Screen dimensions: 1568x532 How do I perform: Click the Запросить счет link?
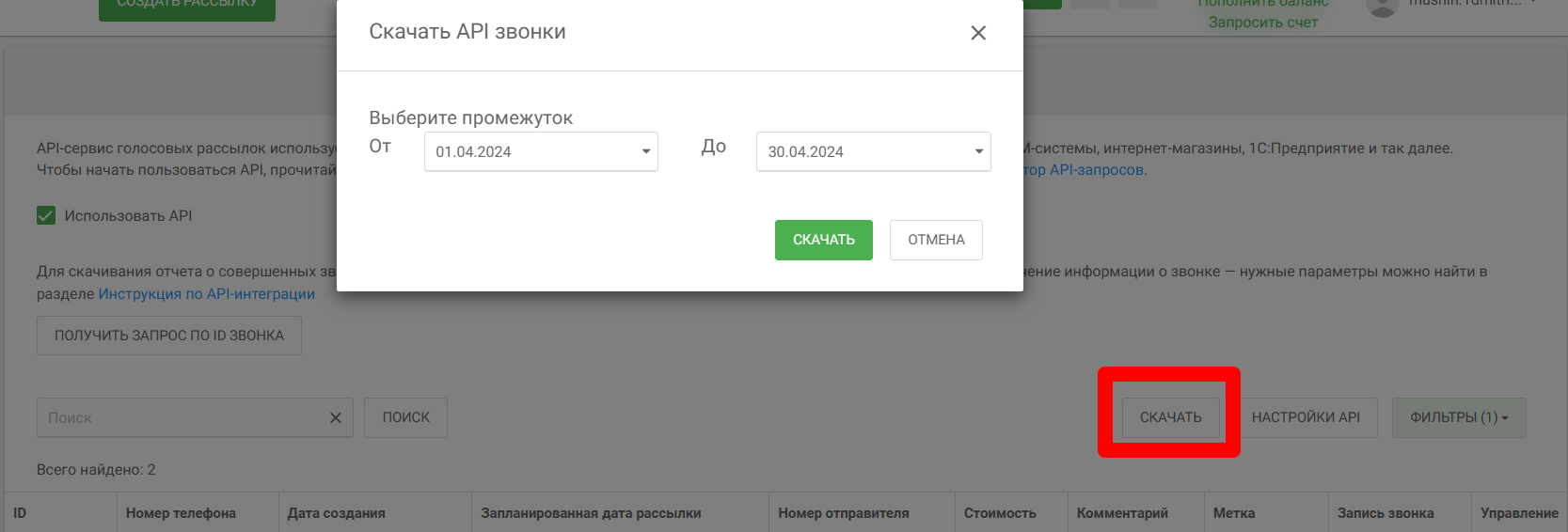[x=1262, y=23]
